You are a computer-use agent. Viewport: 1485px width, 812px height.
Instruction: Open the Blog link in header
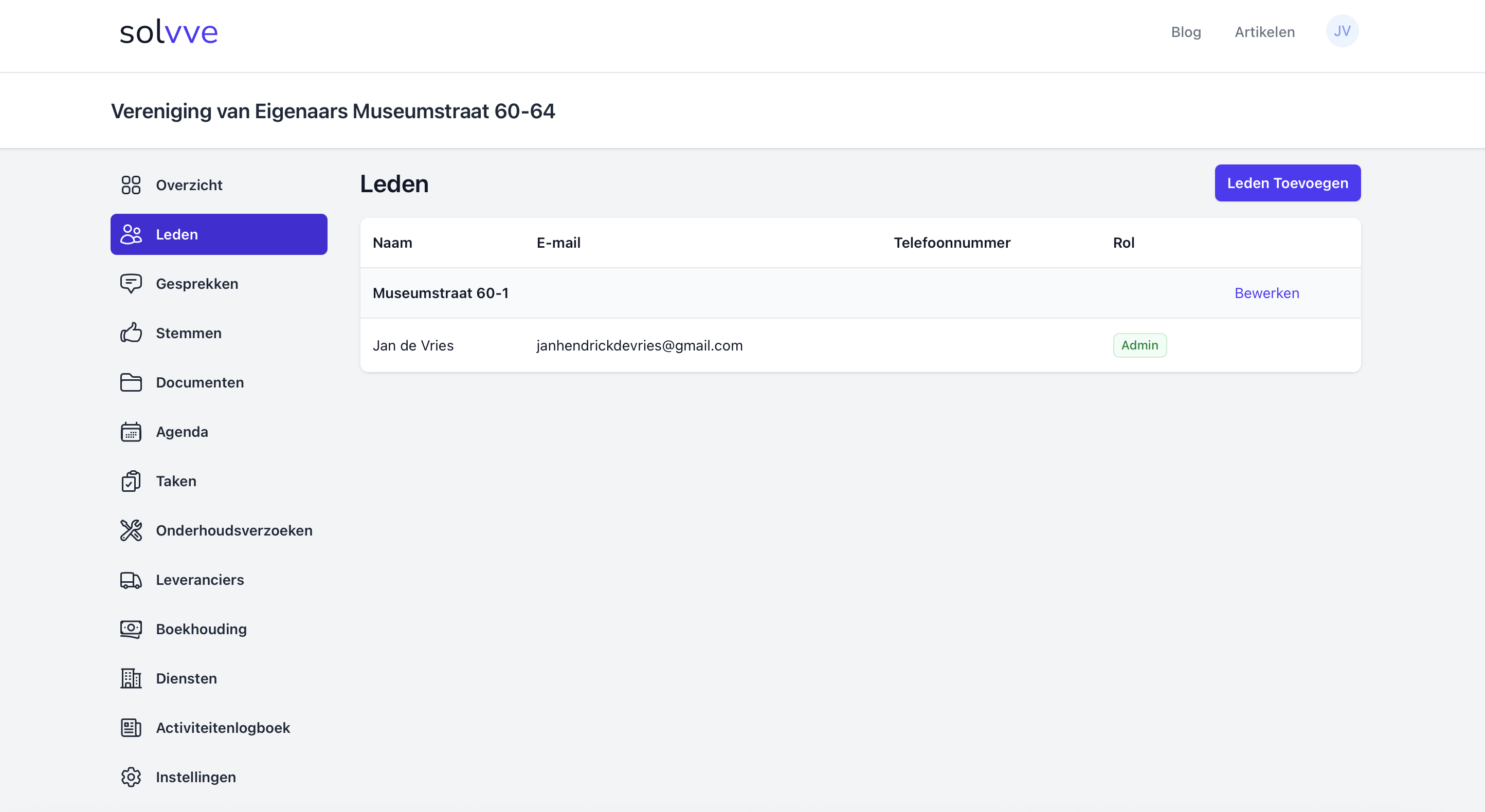pos(1186,32)
